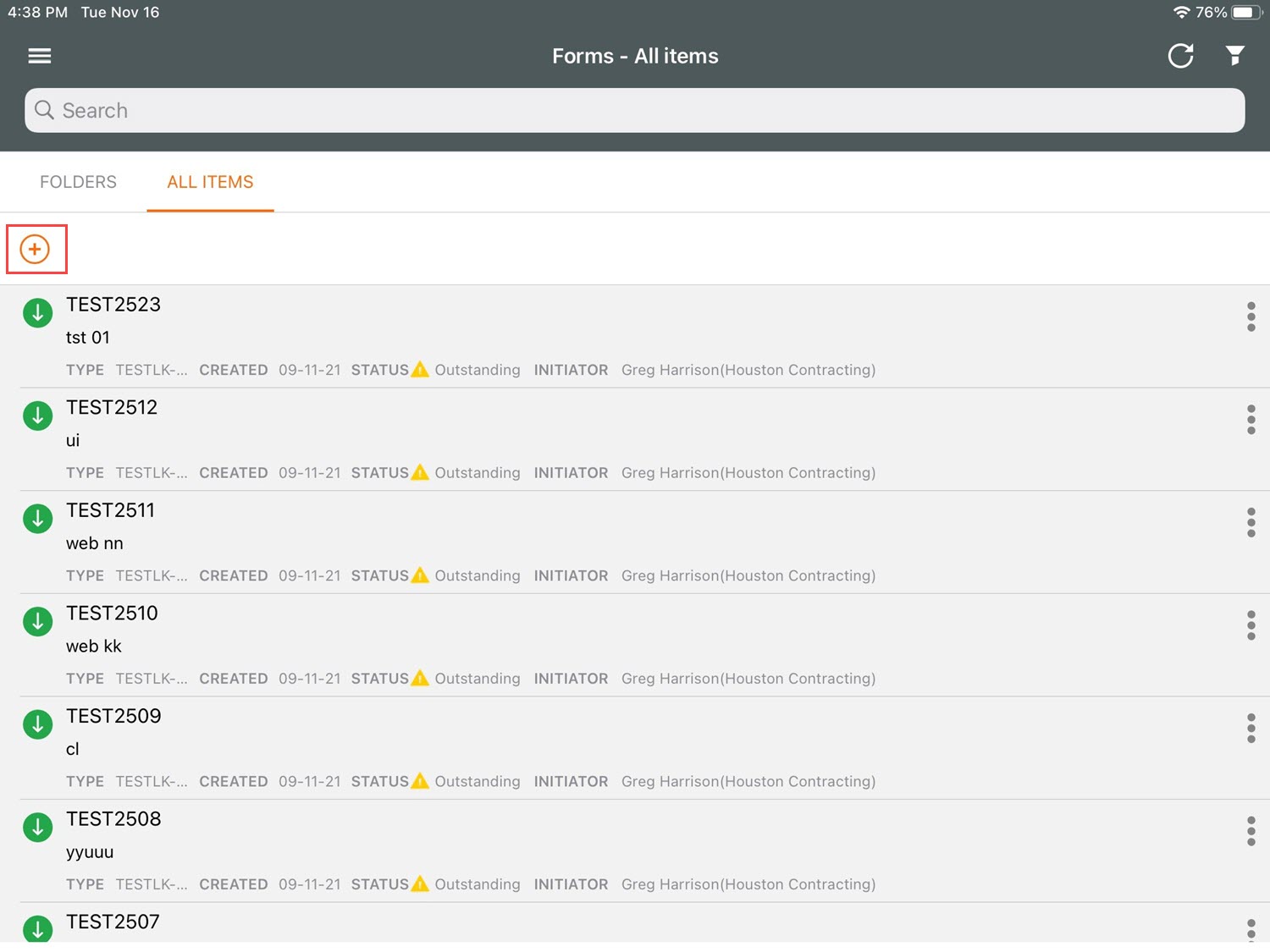Image resolution: width=1270 pixels, height=952 pixels.
Task: Tap Outstanding warning icon on TEST2512
Action: pyautogui.click(x=420, y=472)
